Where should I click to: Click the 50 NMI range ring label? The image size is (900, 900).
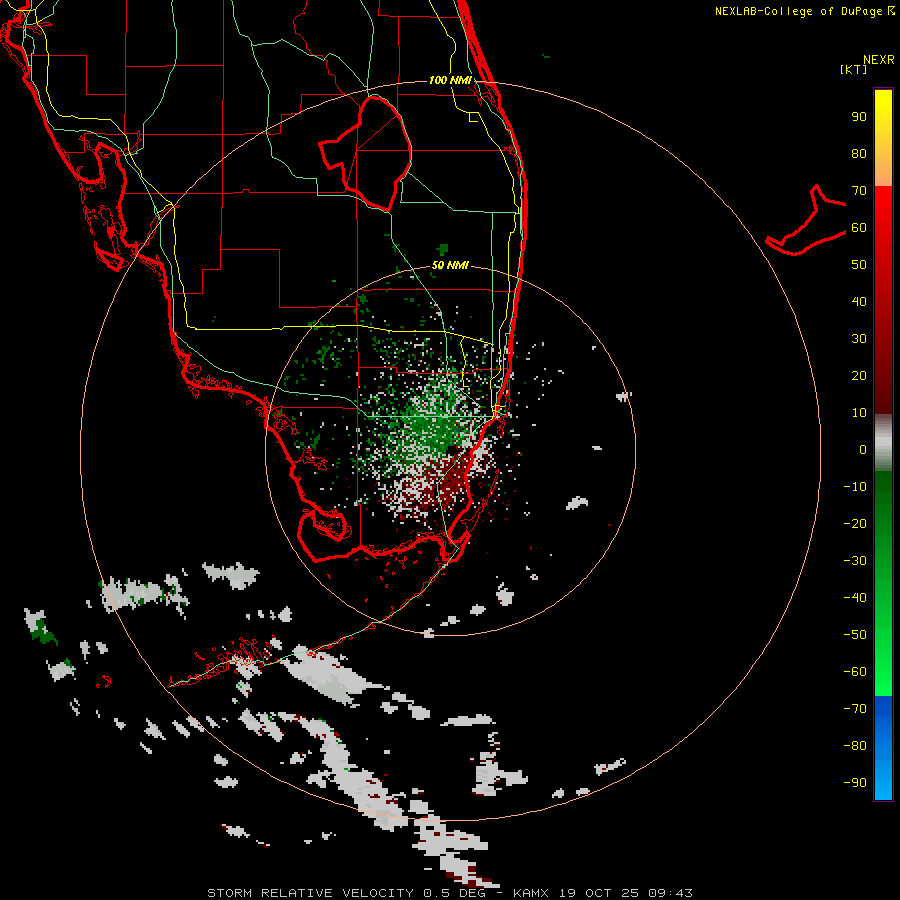click(450, 265)
